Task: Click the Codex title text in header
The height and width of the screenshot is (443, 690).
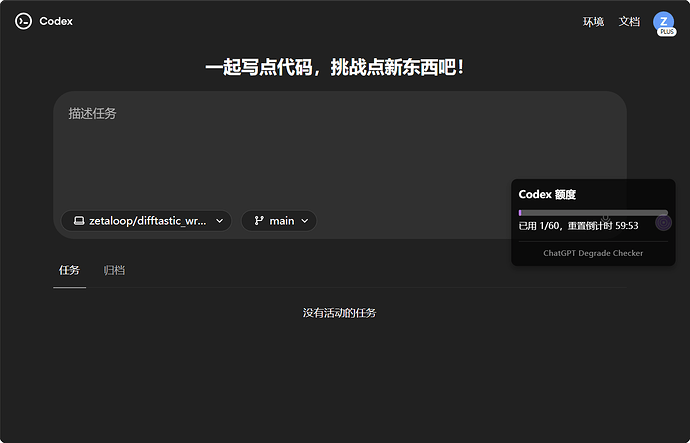Action: (56, 21)
